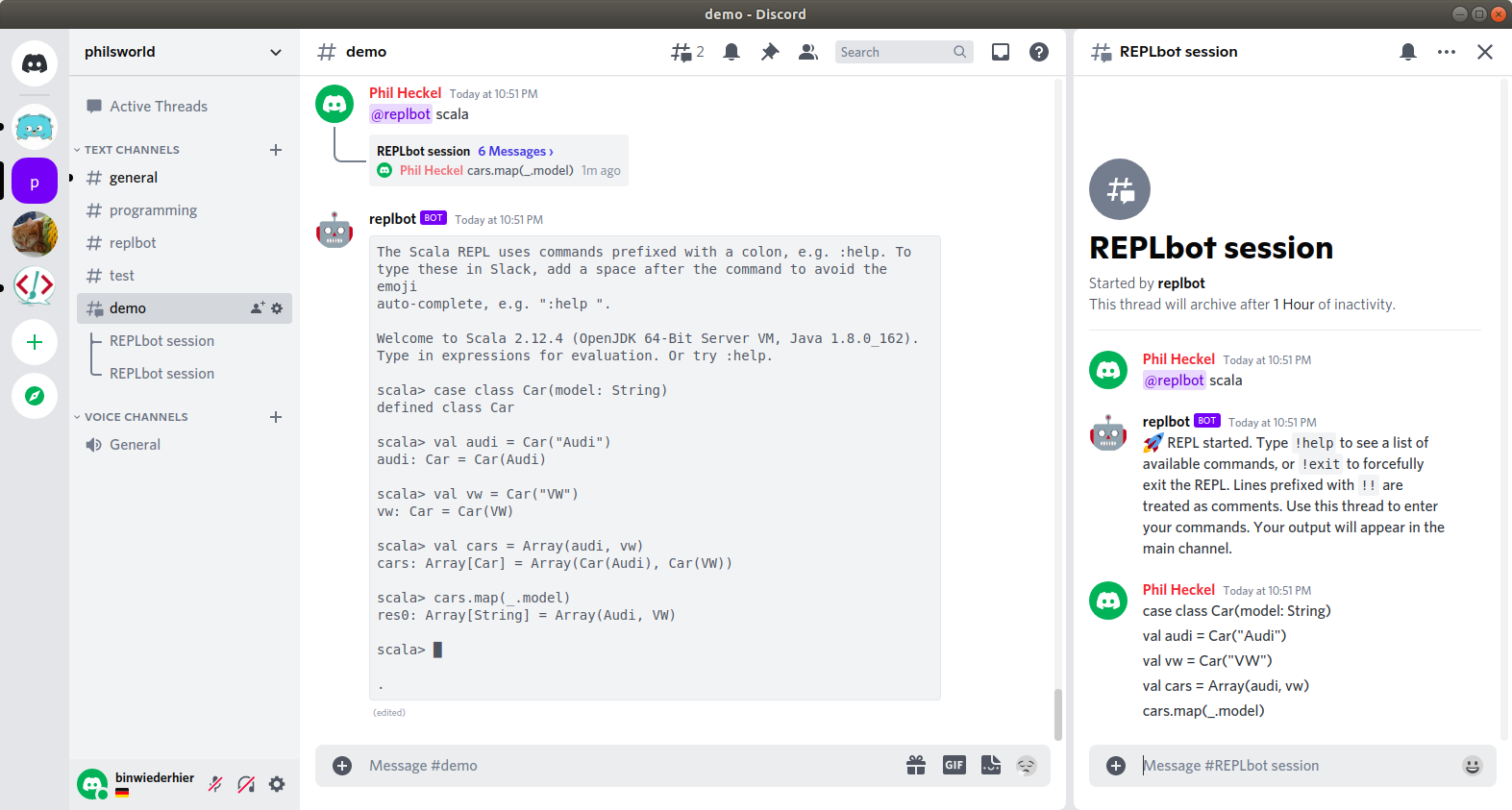Open the Inbox icon
Screen dimensions: 1512x810
coord(1001,52)
